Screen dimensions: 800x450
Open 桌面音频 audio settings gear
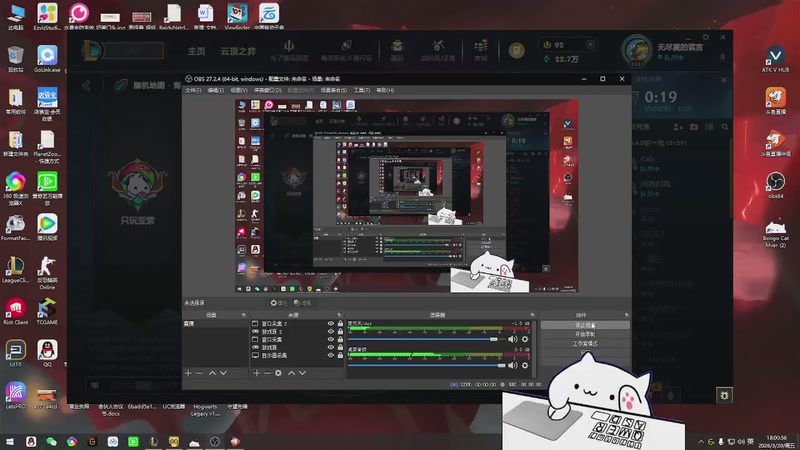(524, 365)
